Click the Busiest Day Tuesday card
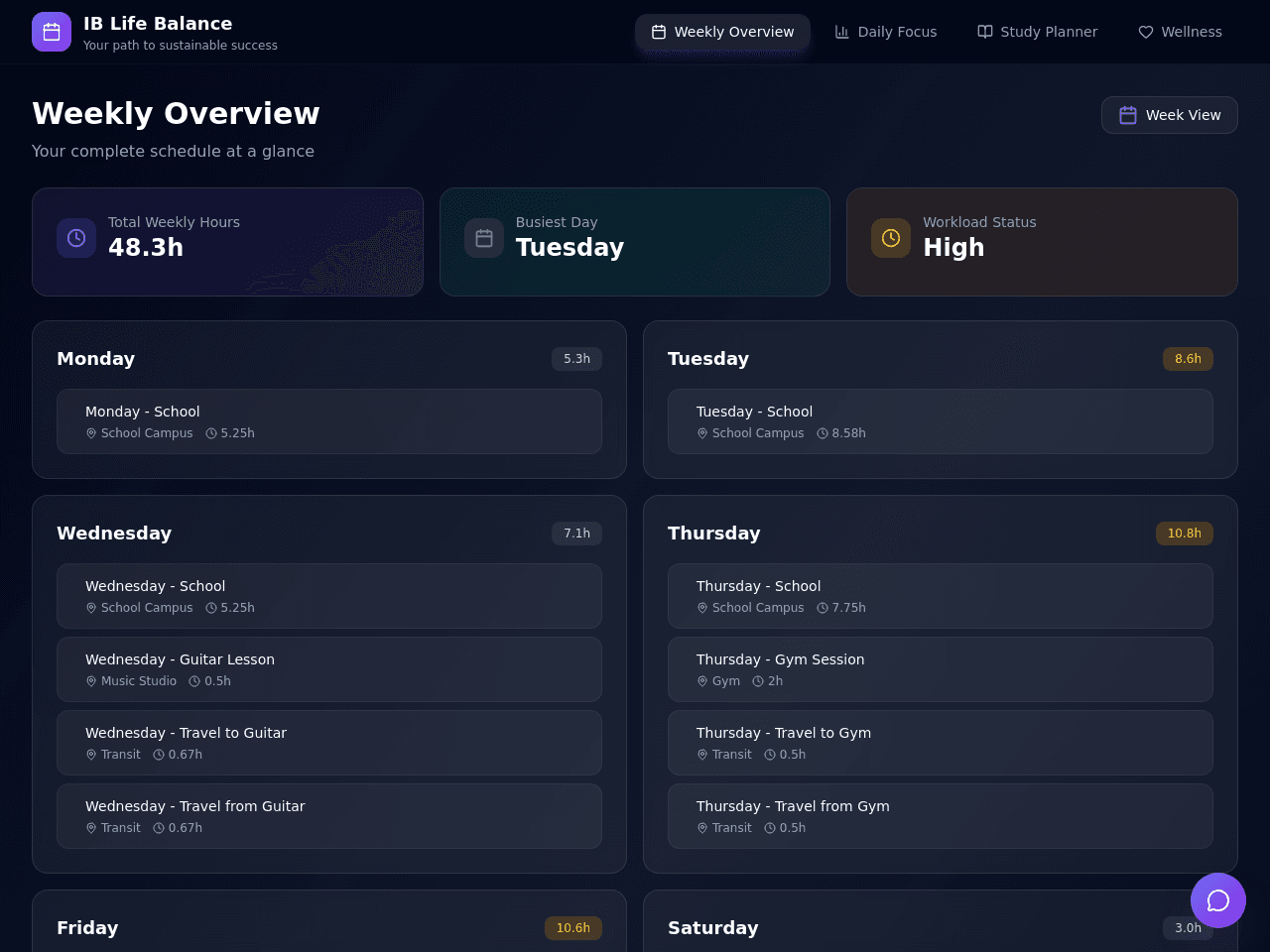Viewport: 1270px width, 952px height. 635,242
